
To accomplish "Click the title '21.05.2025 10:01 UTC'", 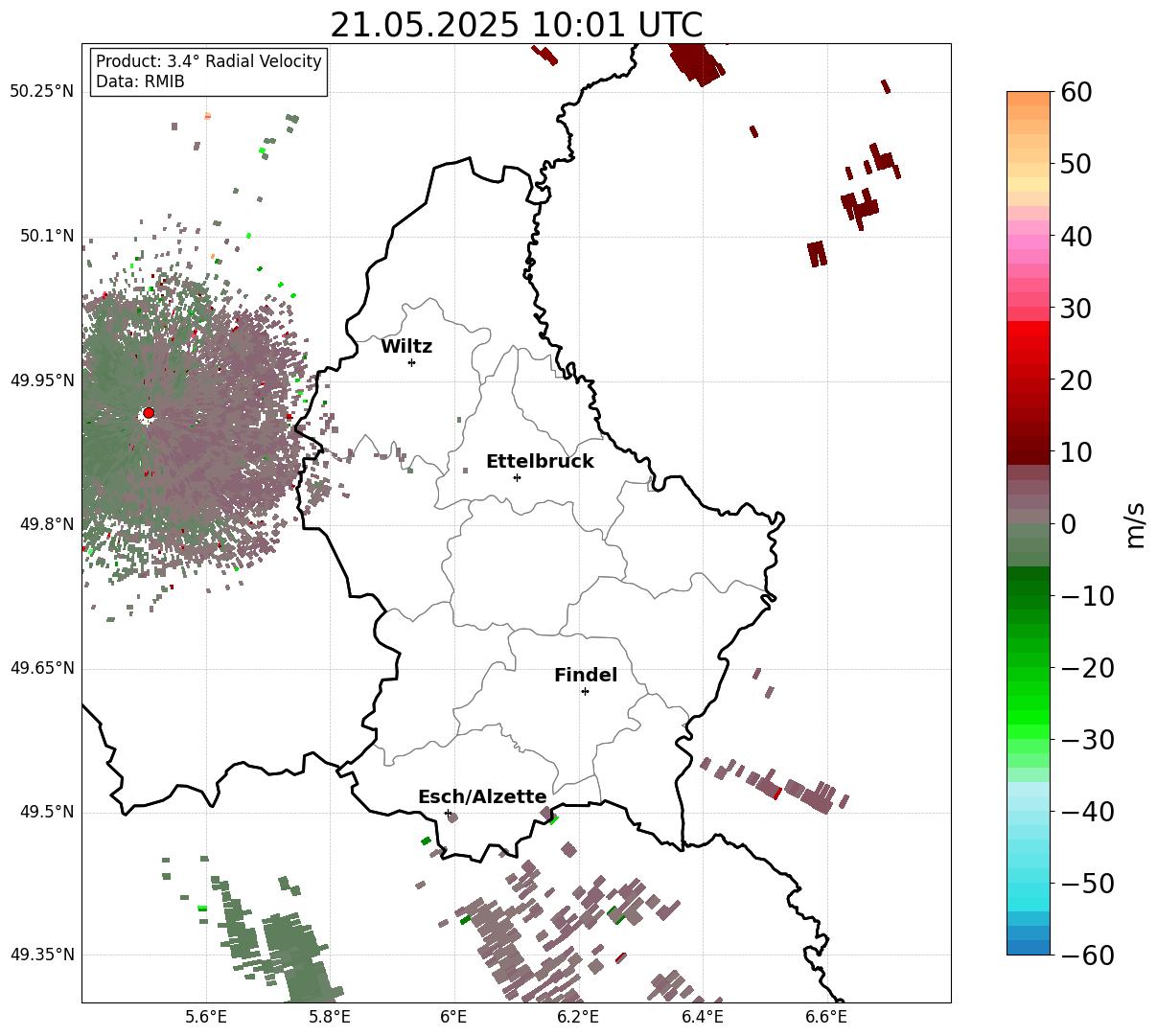I will click(x=516, y=26).
